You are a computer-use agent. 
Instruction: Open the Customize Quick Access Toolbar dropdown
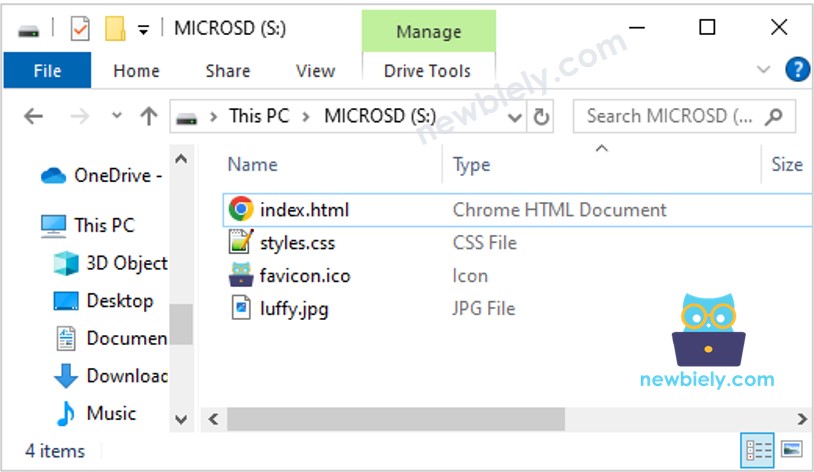click(144, 29)
